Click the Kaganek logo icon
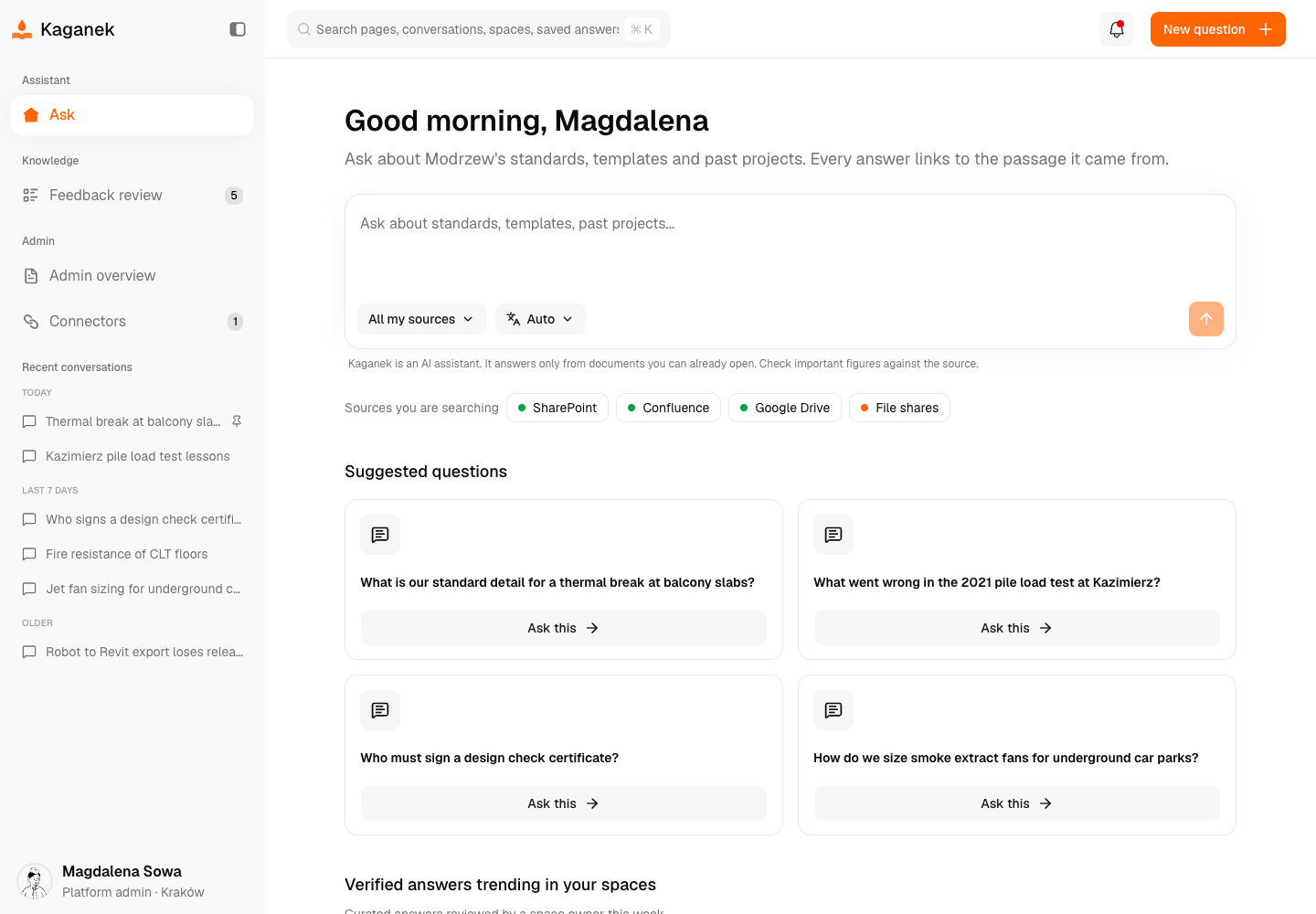Viewport: 1316px width, 914px height. point(22,29)
